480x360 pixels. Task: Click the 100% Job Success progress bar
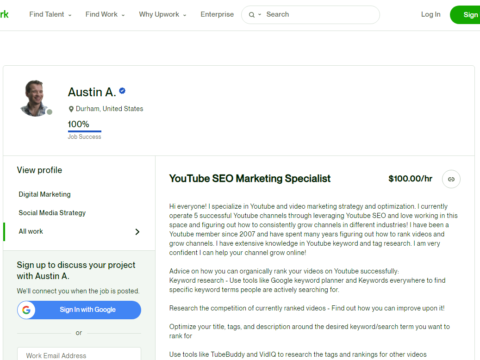84,131
